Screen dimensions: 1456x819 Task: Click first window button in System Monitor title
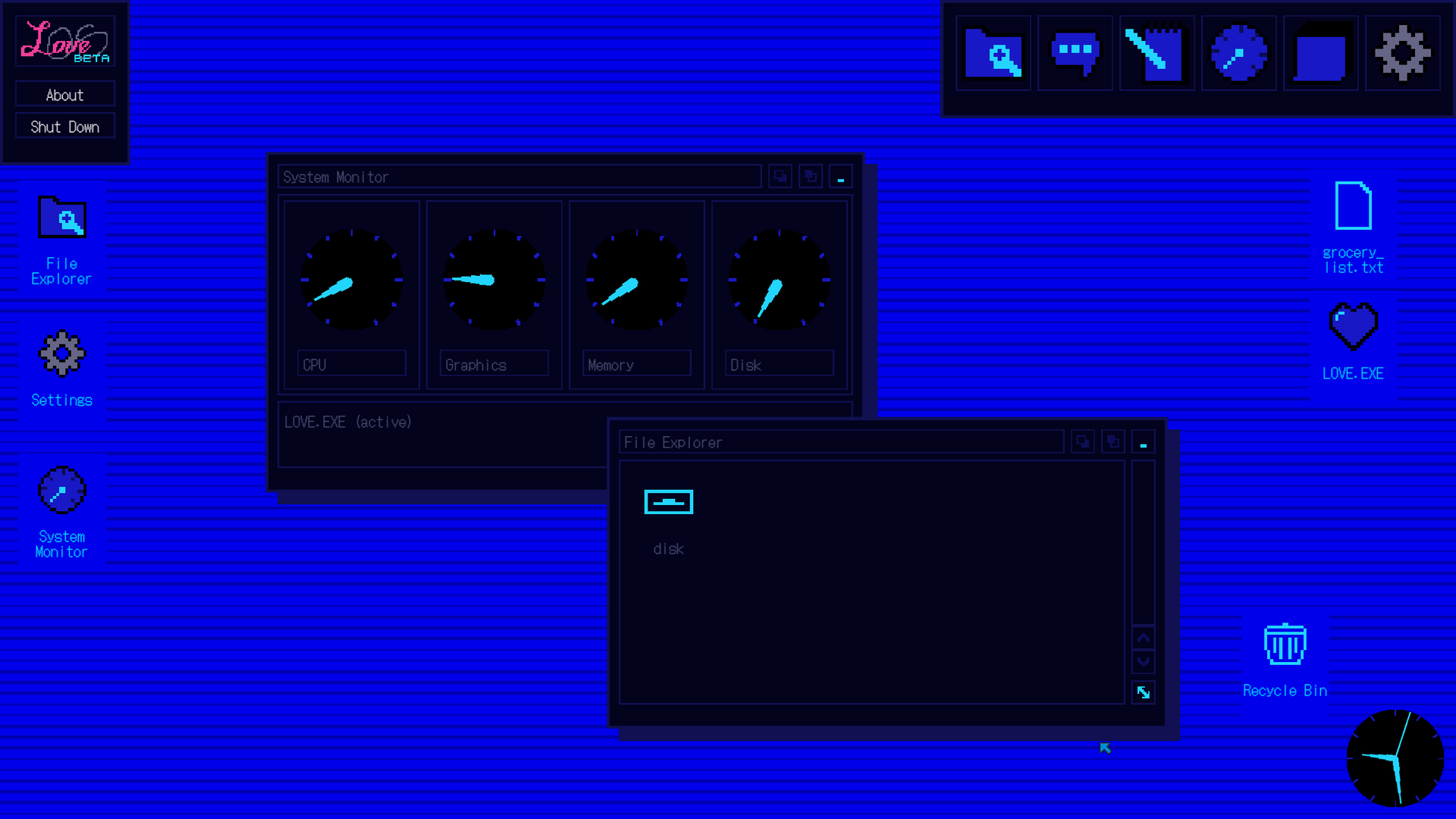(780, 177)
